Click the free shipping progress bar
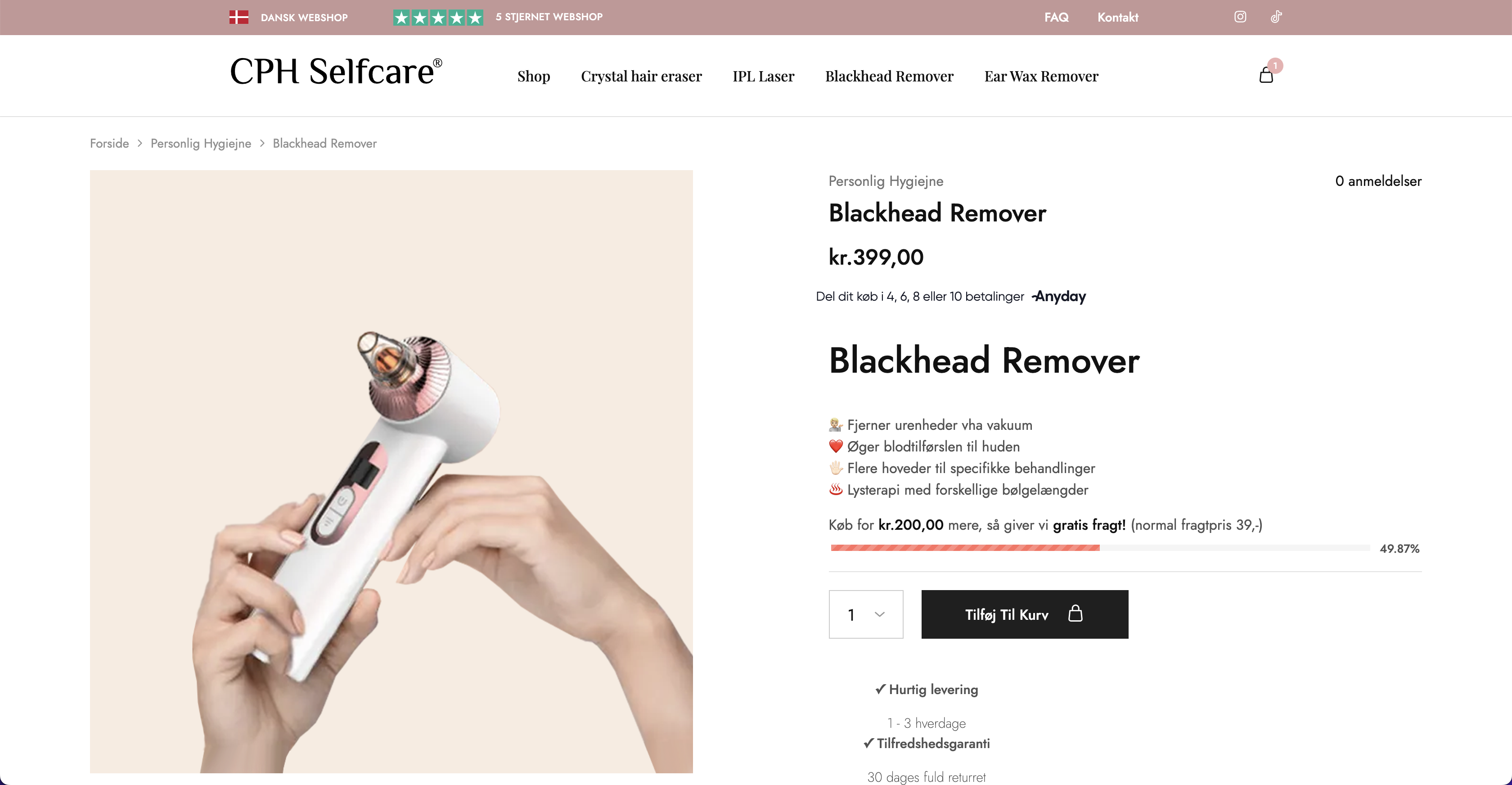This screenshot has height=785, width=1512. click(1100, 548)
